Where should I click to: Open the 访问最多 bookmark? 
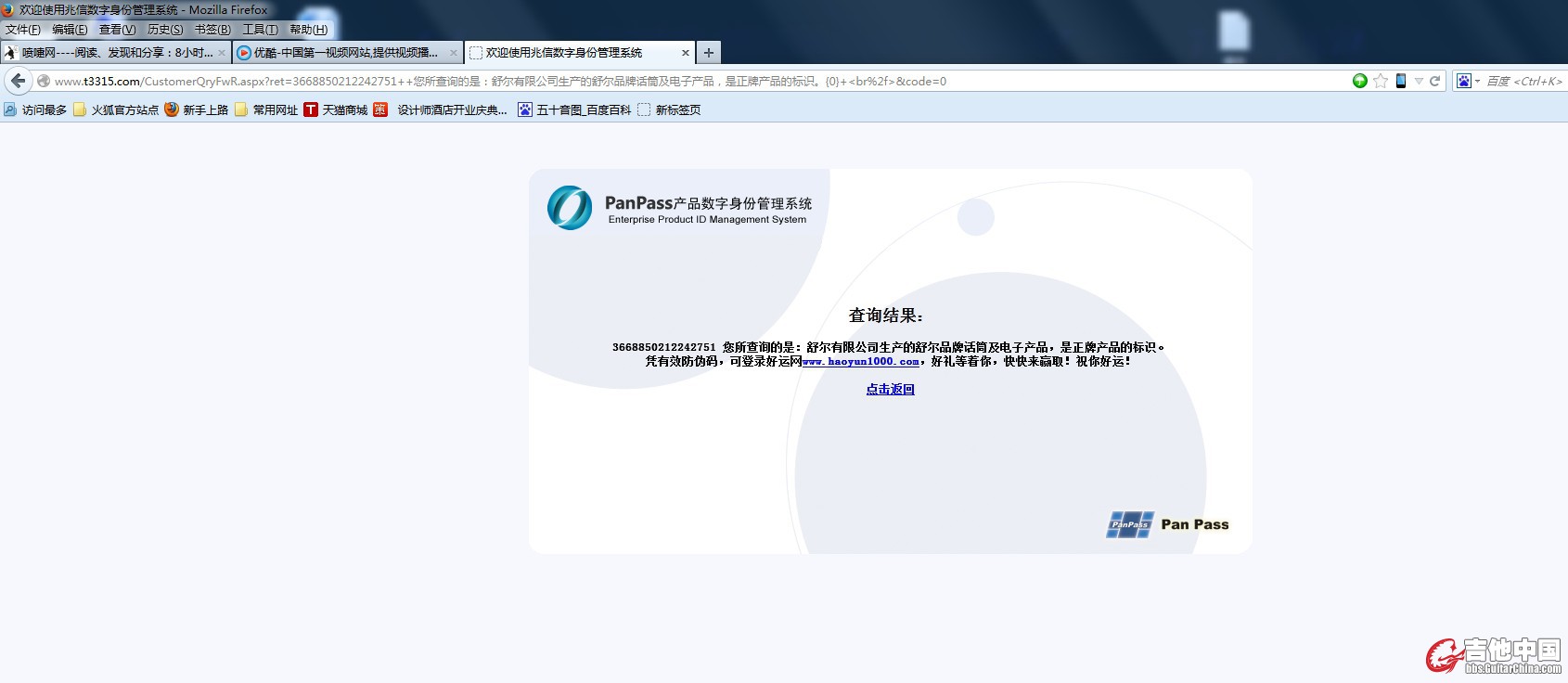35,110
